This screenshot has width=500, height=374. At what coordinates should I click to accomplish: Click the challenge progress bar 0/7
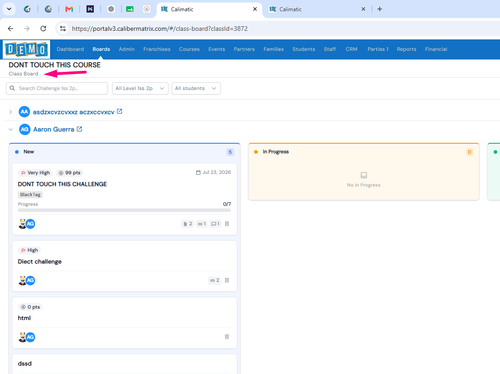coord(124,210)
